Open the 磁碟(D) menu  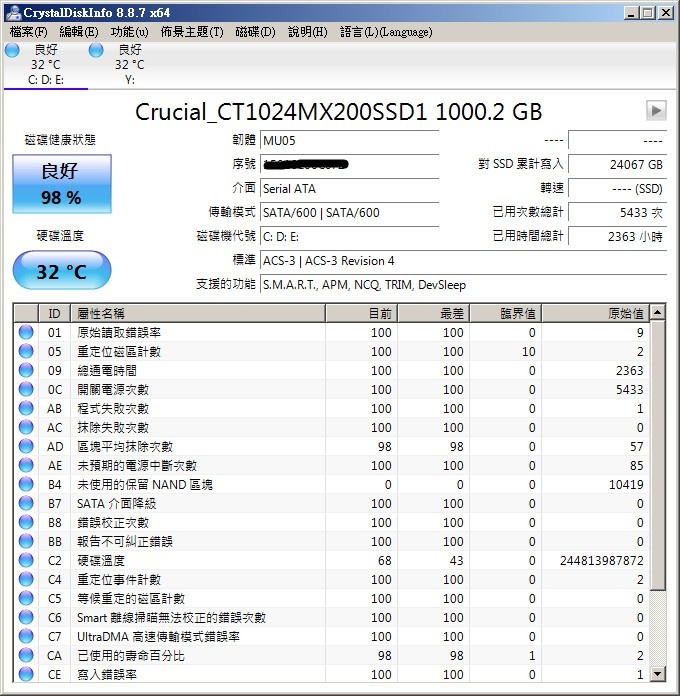(x=255, y=32)
